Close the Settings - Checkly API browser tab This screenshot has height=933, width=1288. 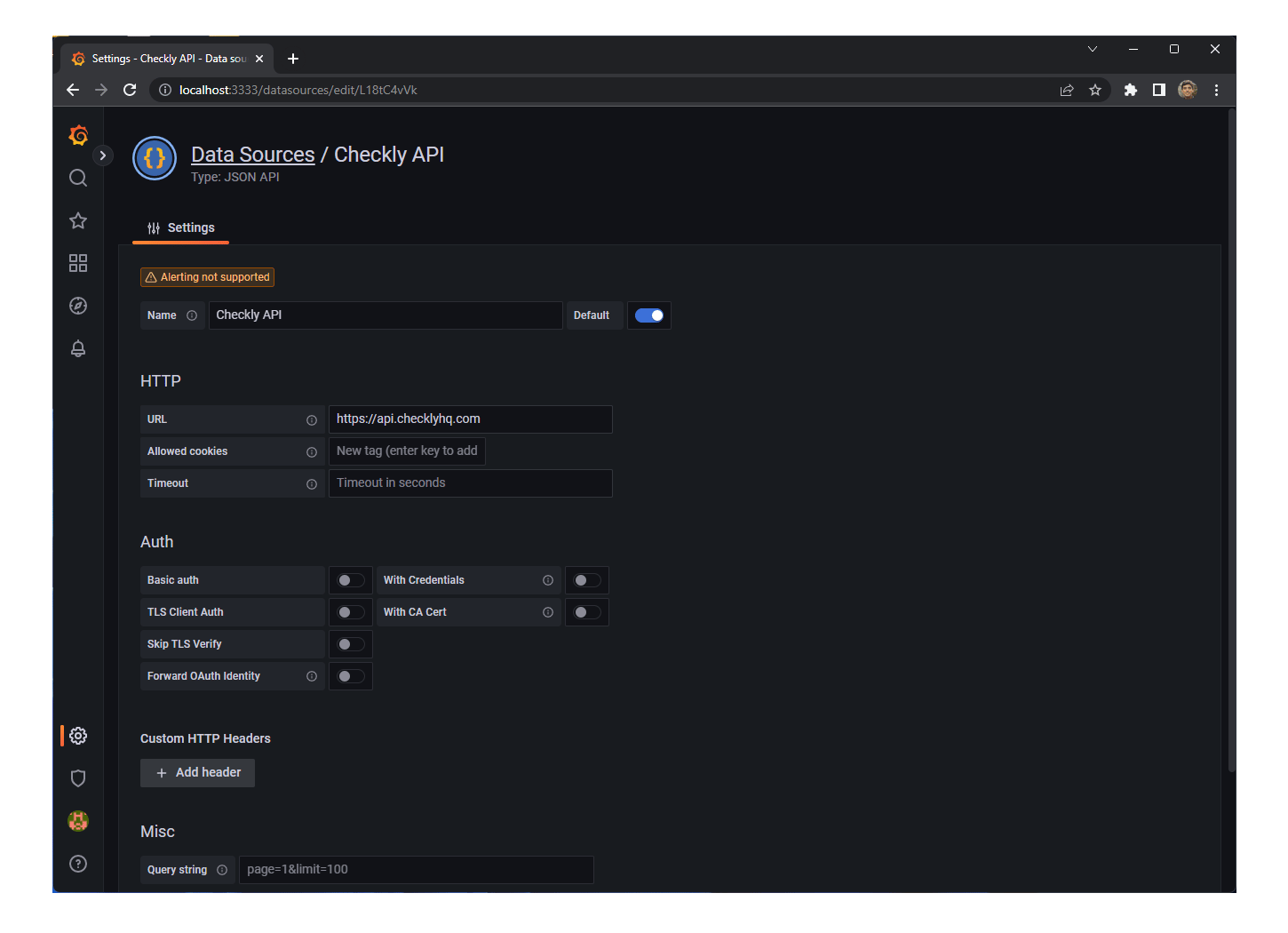[x=259, y=59]
